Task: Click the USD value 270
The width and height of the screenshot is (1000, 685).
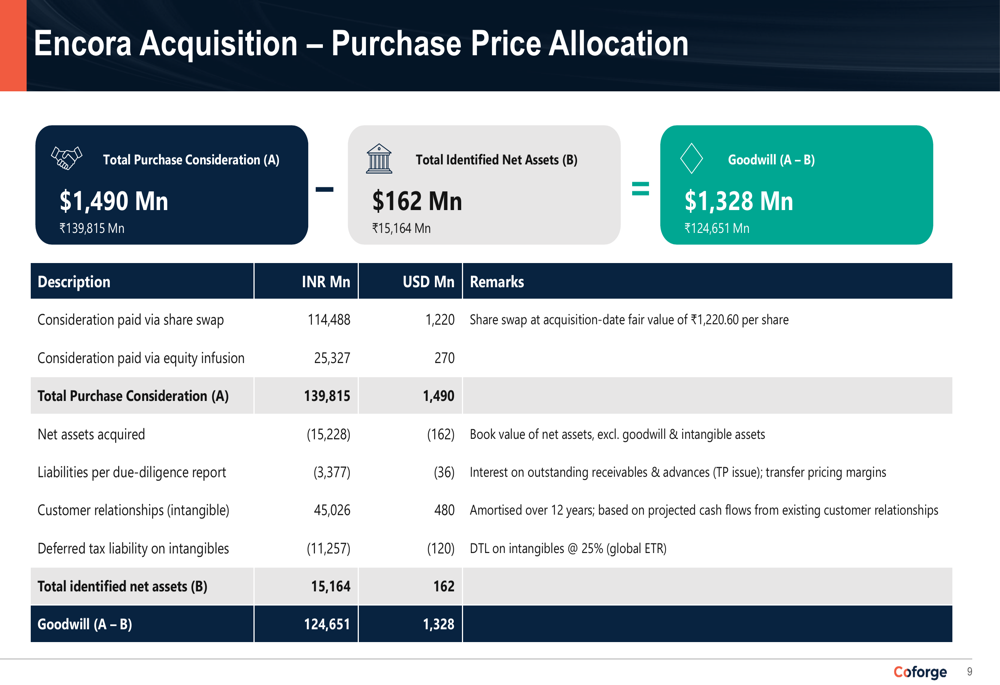Action: click(445, 358)
